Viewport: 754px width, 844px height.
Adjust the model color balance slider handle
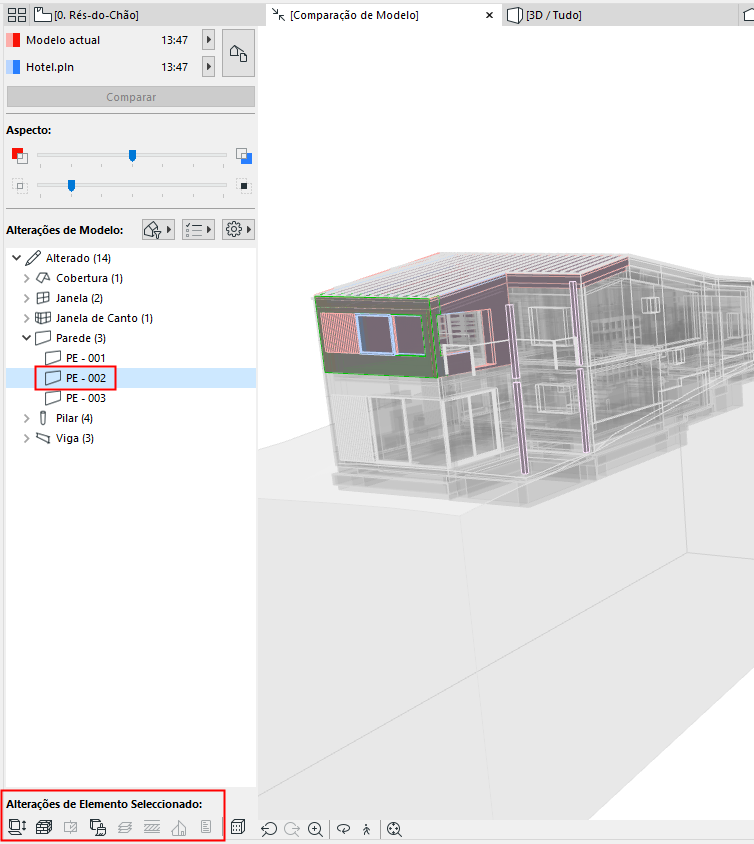click(132, 156)
